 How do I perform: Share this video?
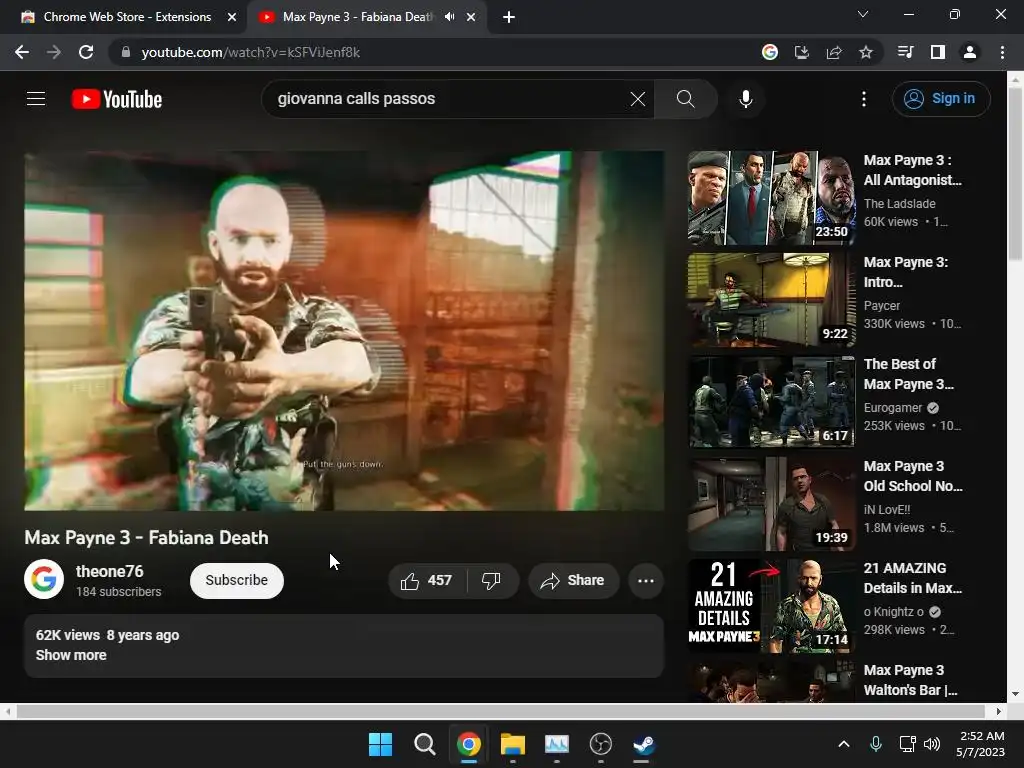click(x=573, y=581)
